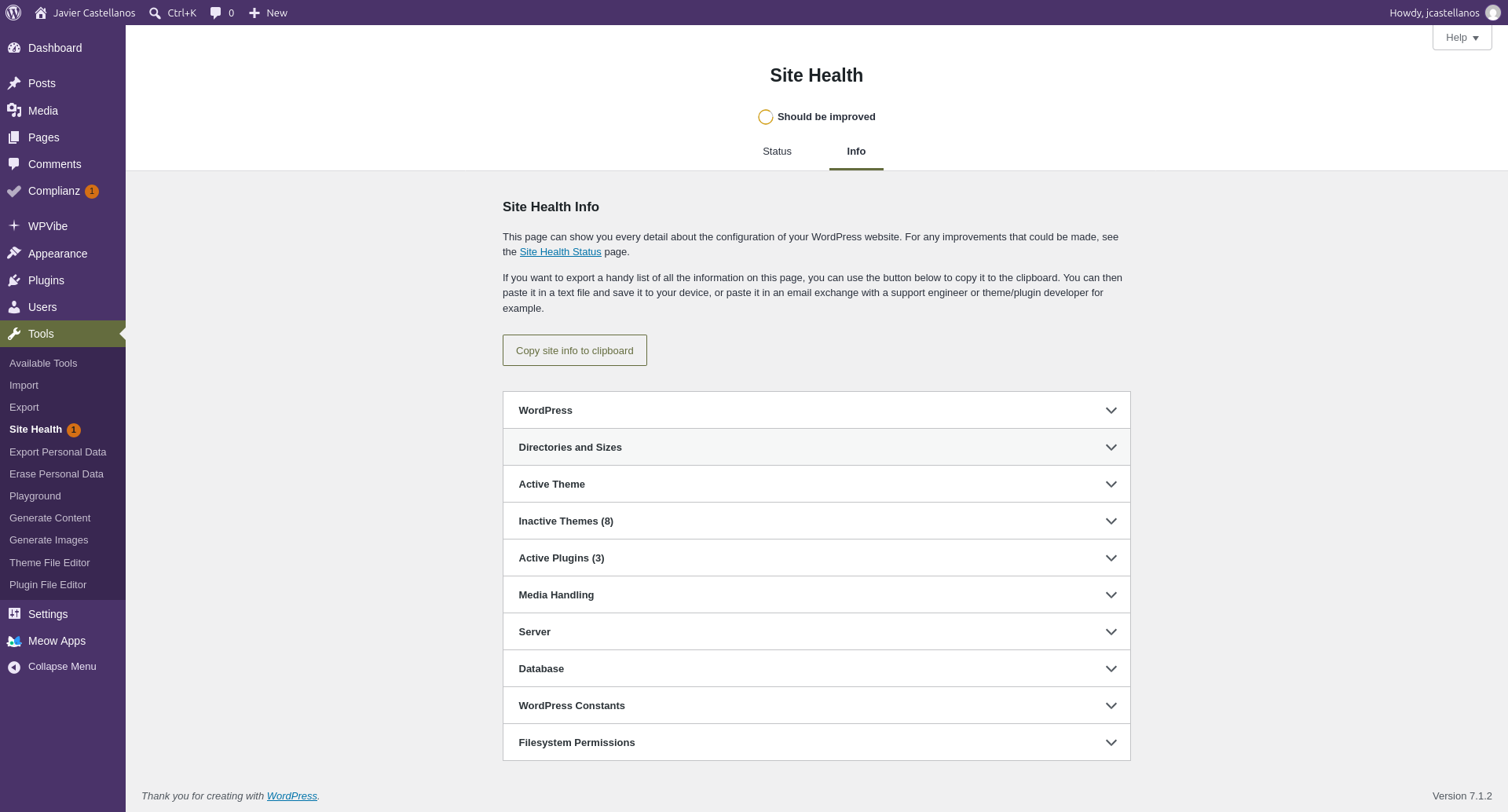The image size is (1508, 812).
Task: Click the Media library icon
Action: [14, 111]
